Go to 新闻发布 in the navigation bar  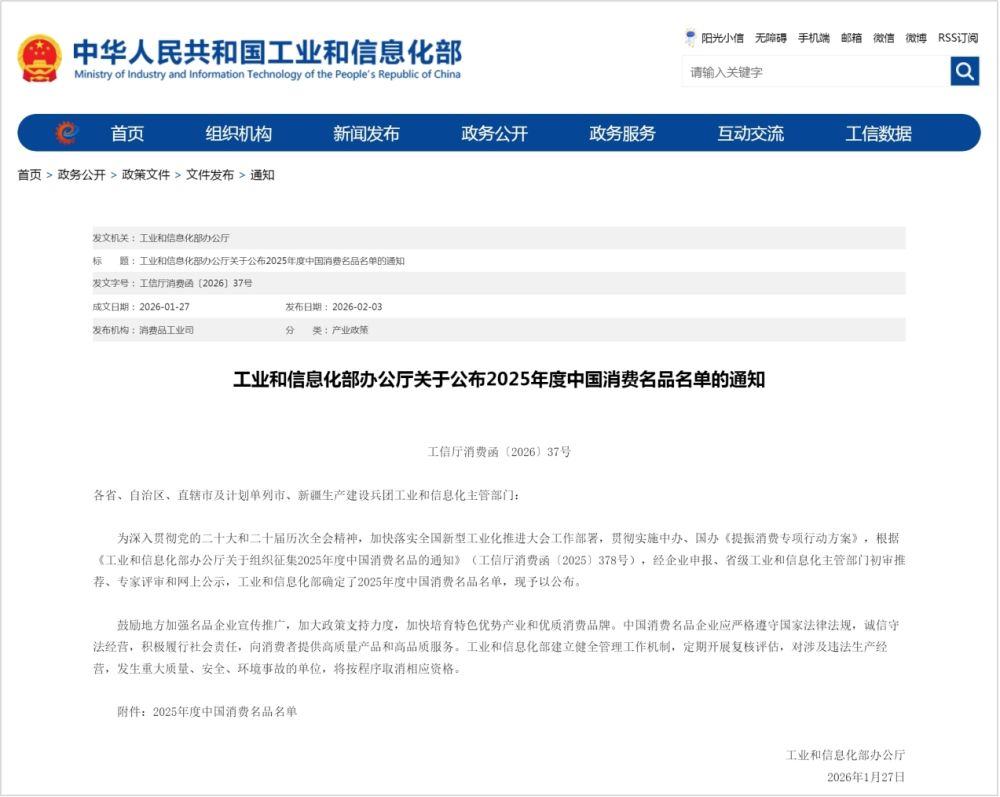pyautogui.click(x=366, y=134)
